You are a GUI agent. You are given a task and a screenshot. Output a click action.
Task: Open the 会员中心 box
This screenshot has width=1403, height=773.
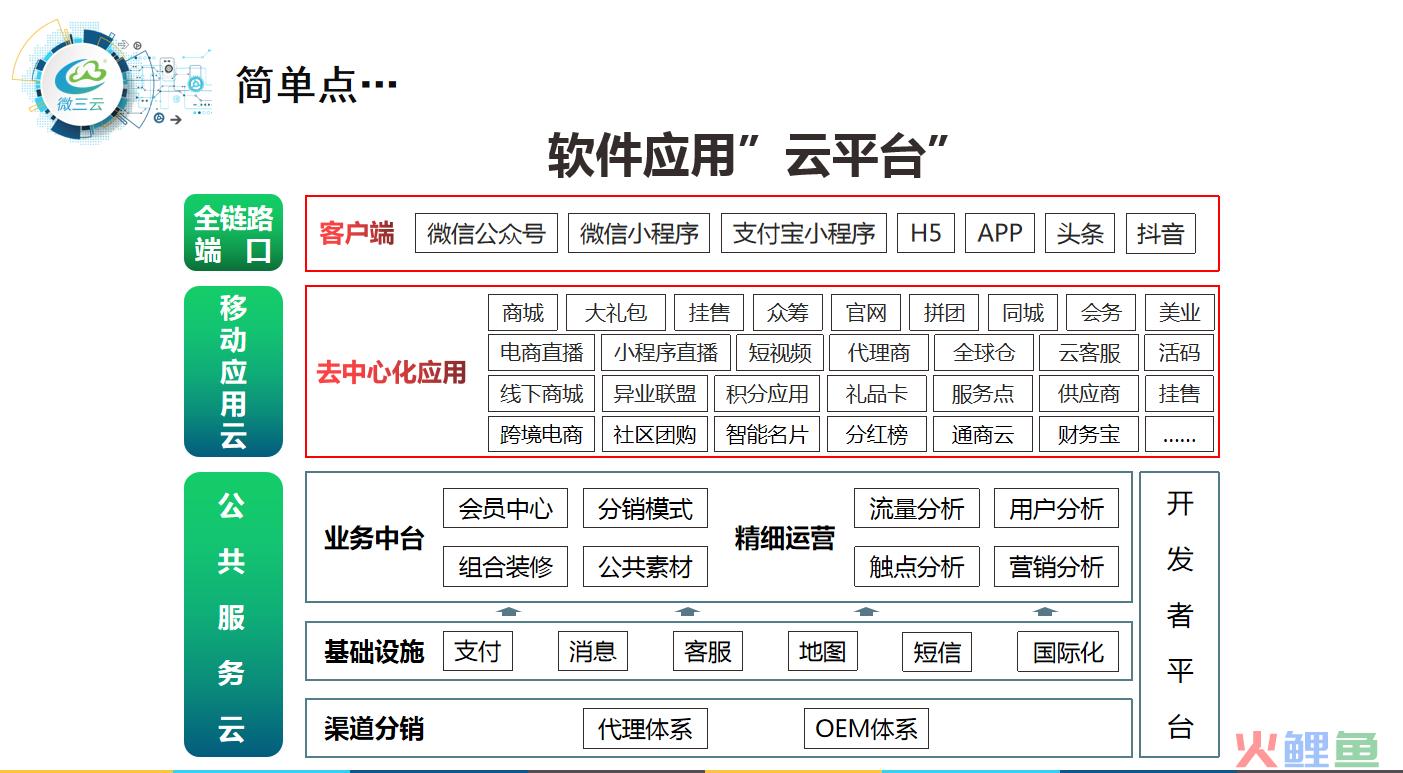506,509
